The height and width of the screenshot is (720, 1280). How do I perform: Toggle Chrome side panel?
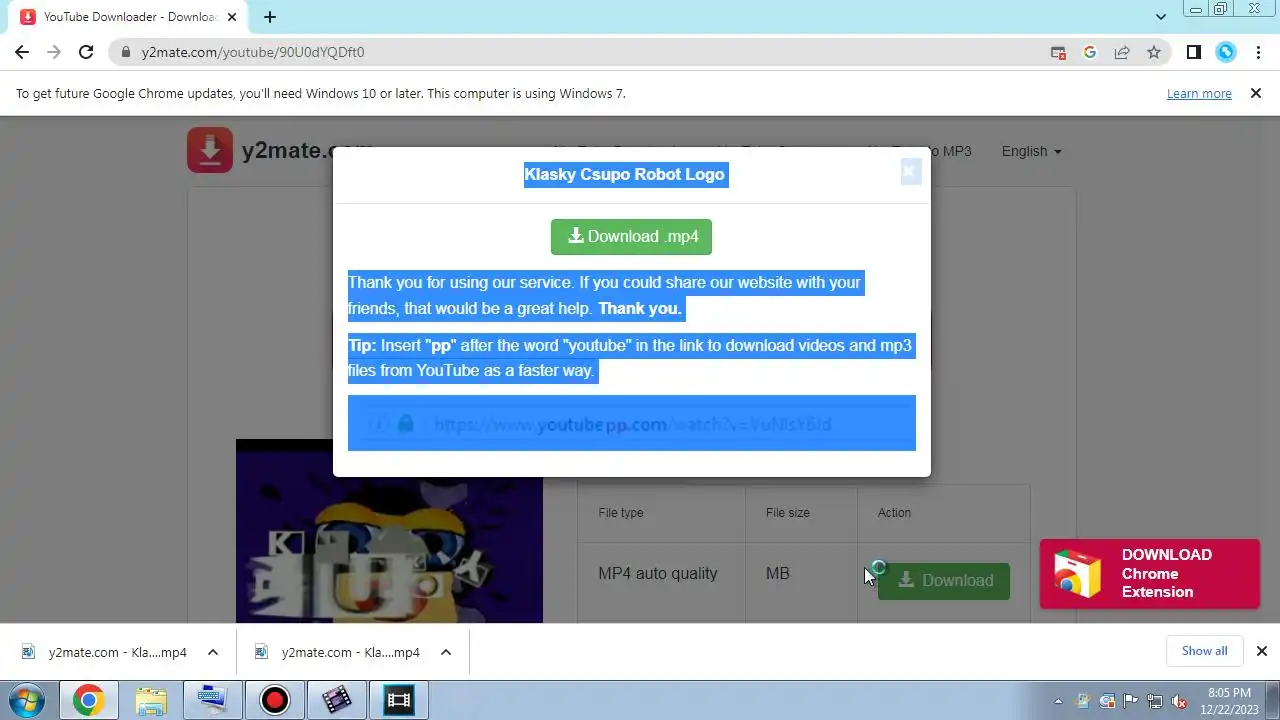tap(1193, 52)
